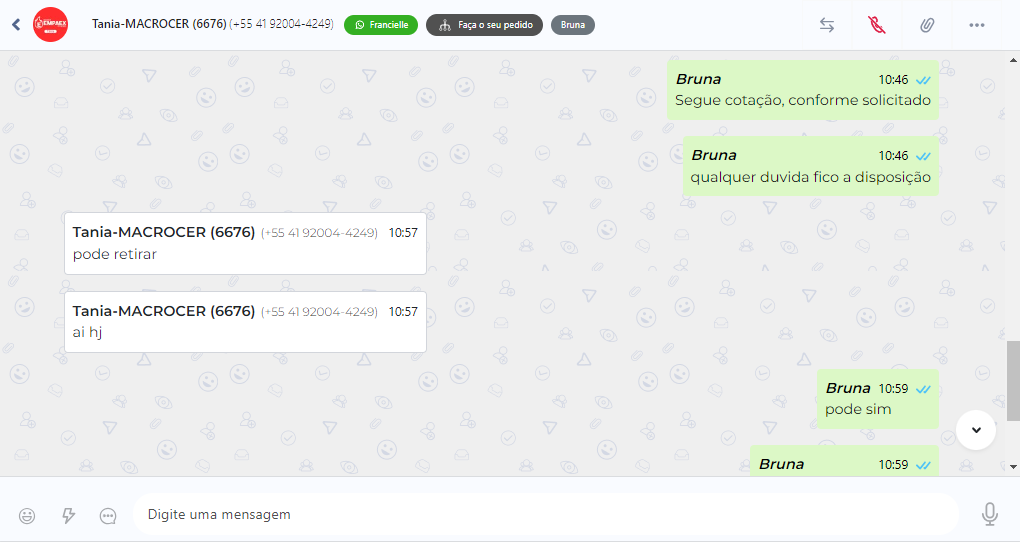Screen dimensions: 1020x542
Task: Toggle the red muted microphone icon
Action: pos(877,25)
